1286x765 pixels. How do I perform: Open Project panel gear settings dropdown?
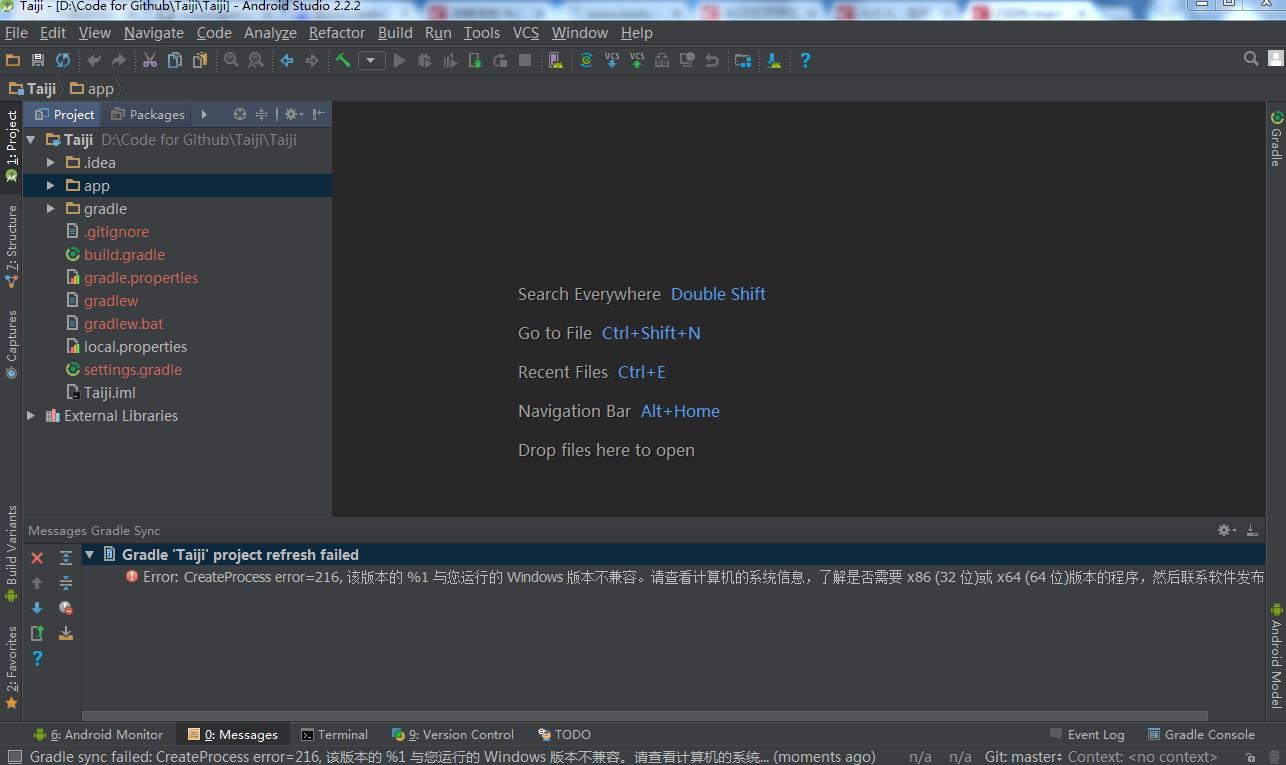[x=293, y=114]
